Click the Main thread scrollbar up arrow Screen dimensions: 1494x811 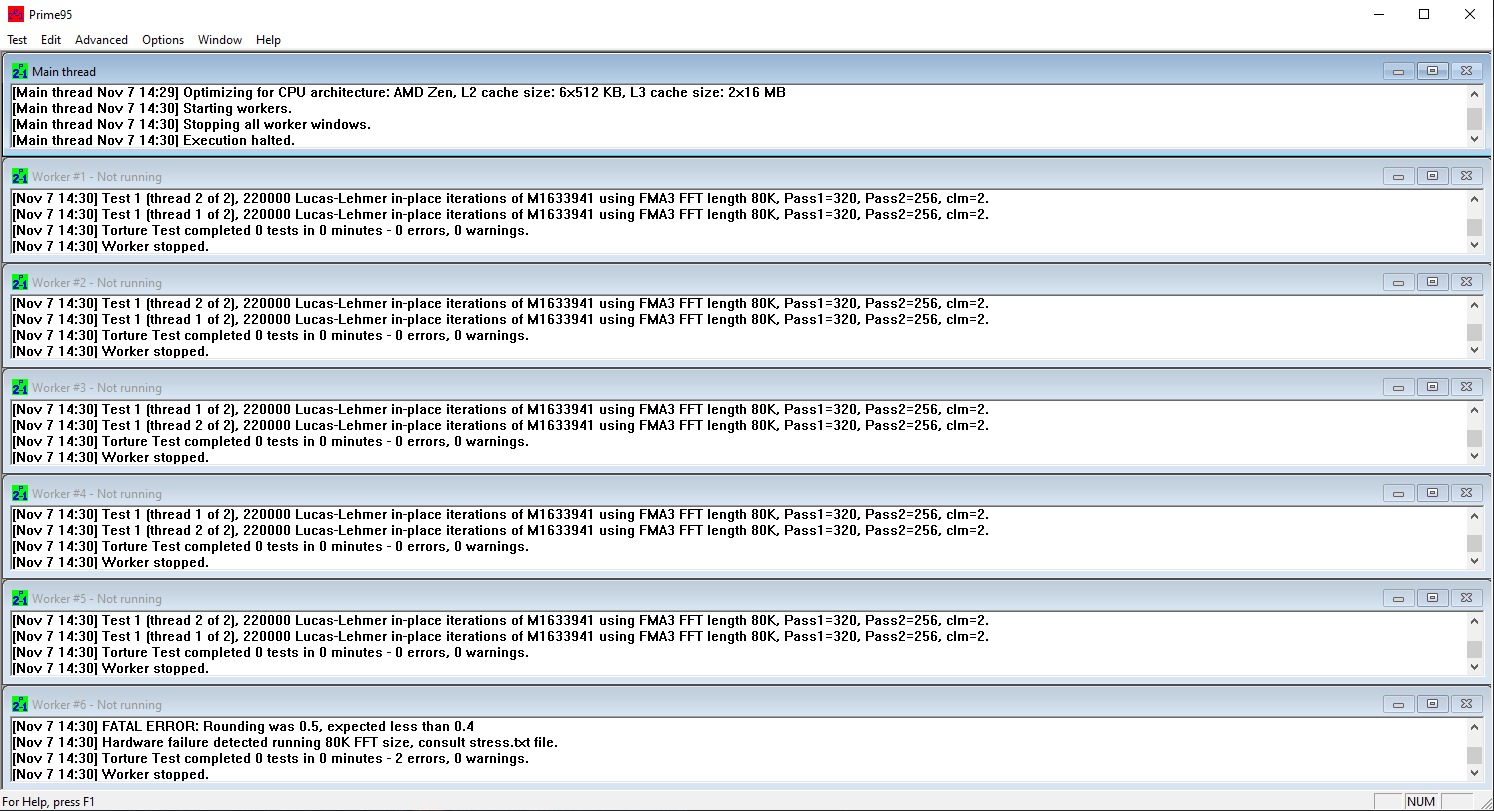point(1474,94)
